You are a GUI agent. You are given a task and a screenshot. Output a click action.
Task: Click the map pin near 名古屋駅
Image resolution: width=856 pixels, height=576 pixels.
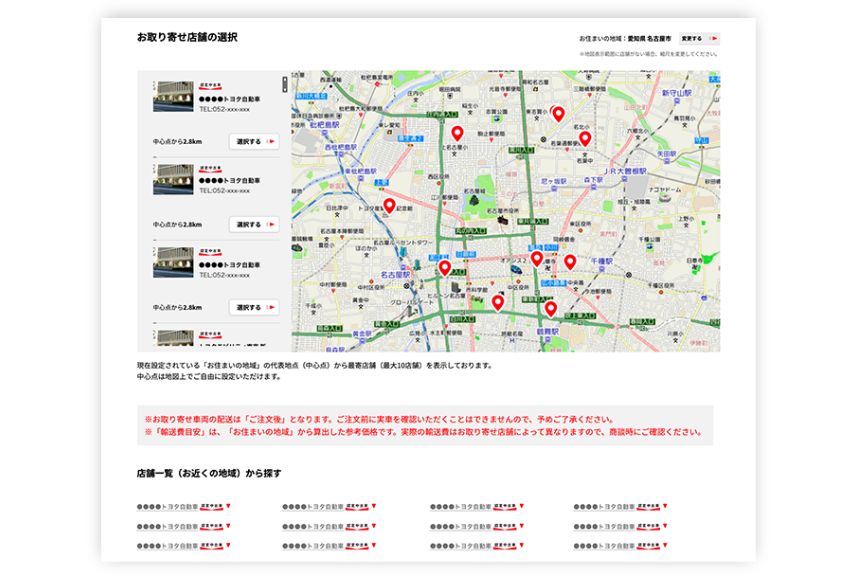444,269
